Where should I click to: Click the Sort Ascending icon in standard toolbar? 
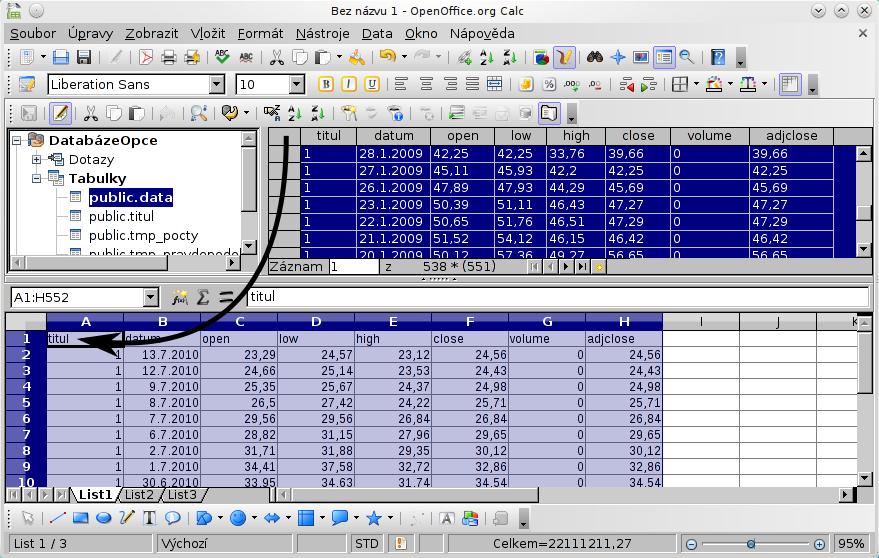pyautogui.click(x=486, y=57)
